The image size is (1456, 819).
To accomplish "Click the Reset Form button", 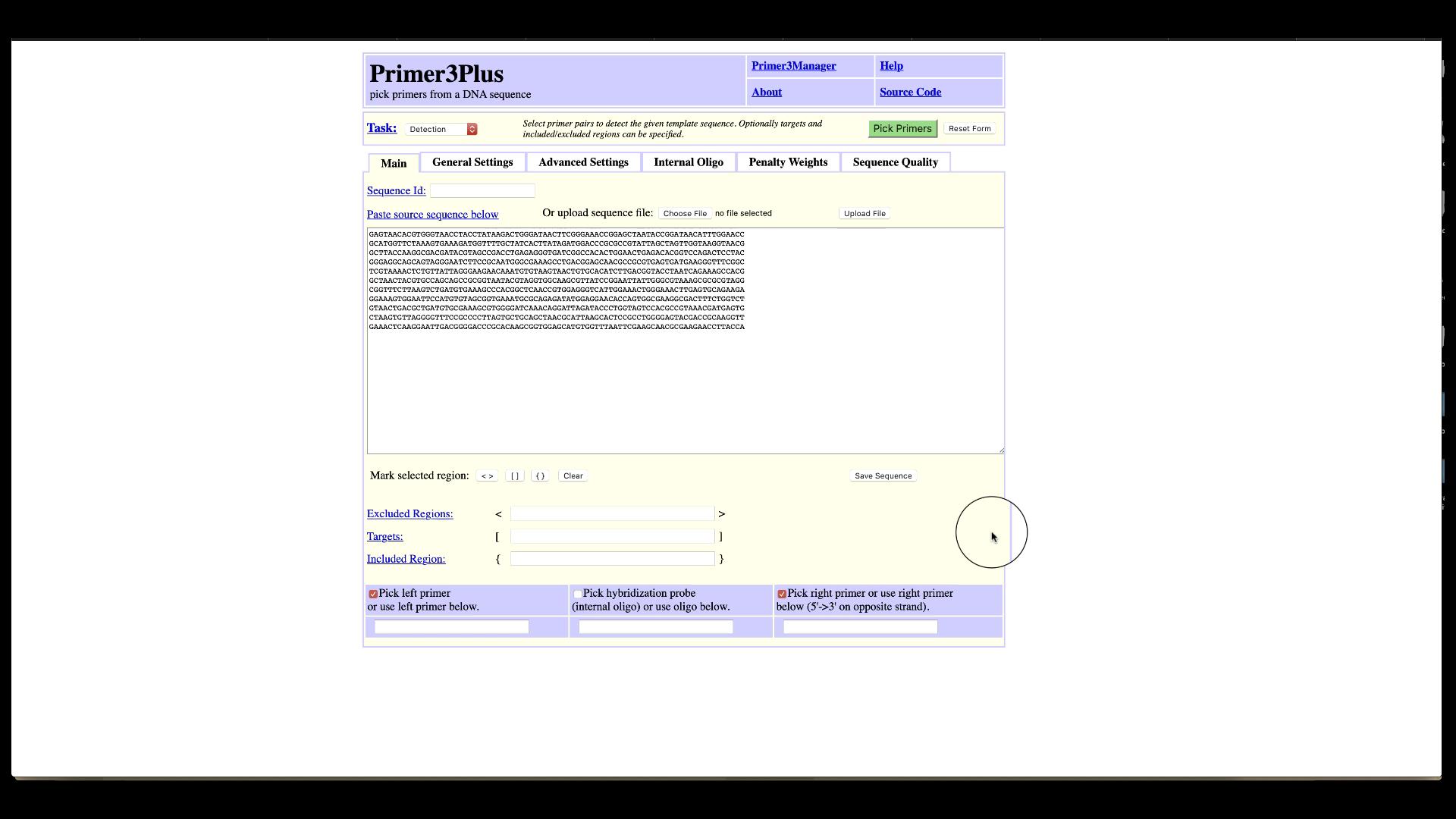I will (x=969, y=129).
